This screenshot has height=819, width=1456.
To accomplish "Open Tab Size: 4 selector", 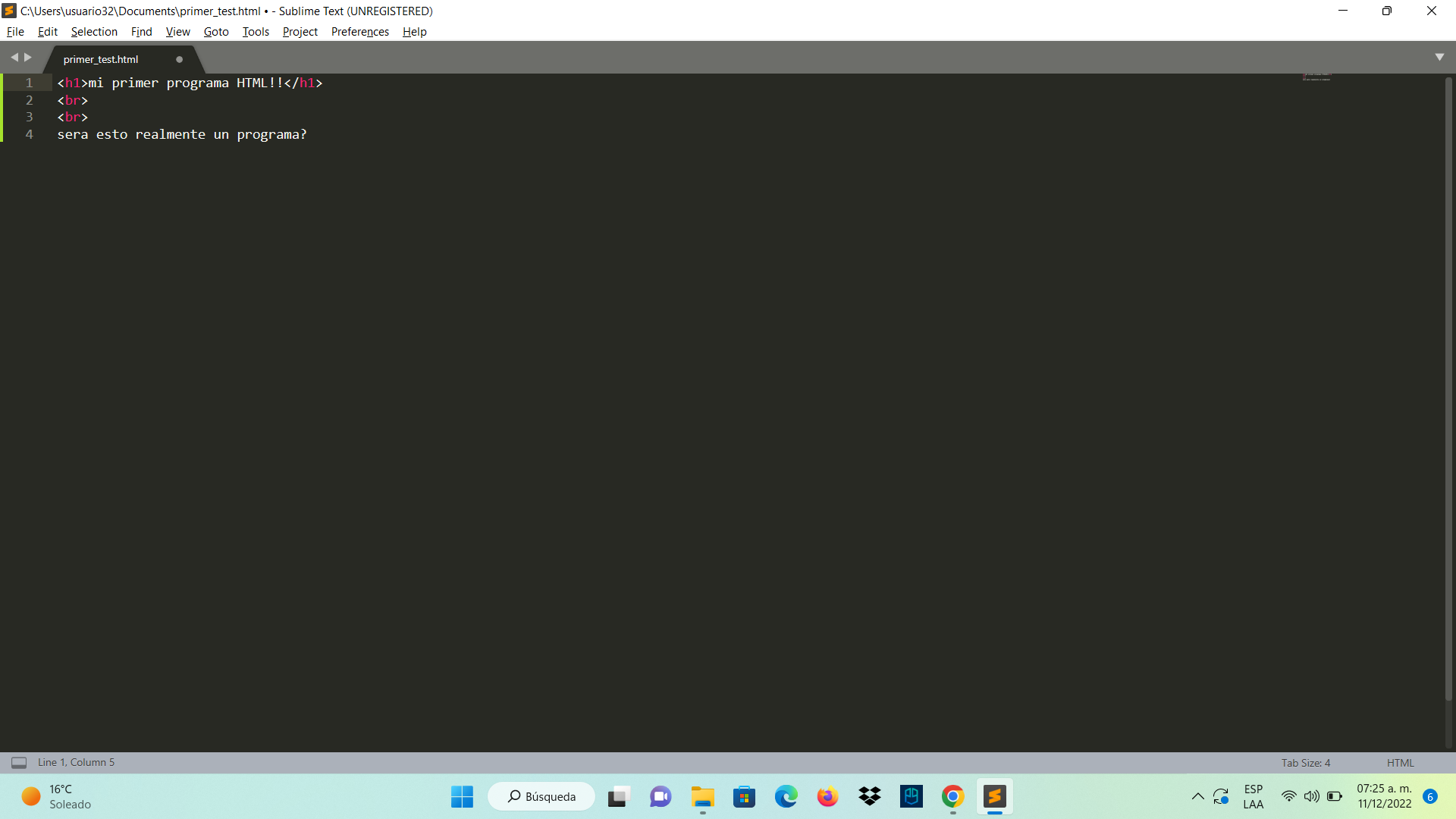I will (1306, 763).
